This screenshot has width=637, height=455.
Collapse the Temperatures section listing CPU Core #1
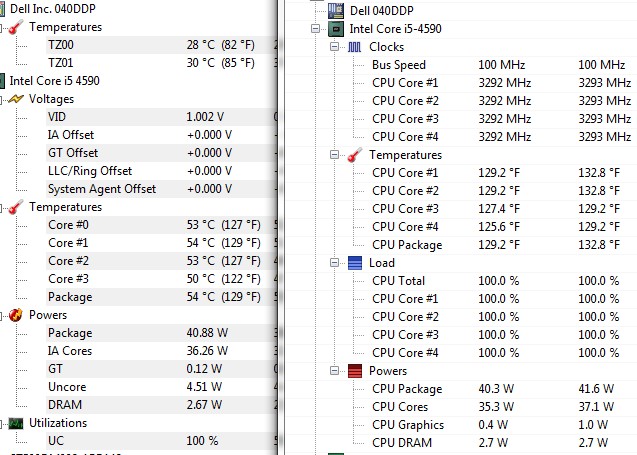pos(335,155)
